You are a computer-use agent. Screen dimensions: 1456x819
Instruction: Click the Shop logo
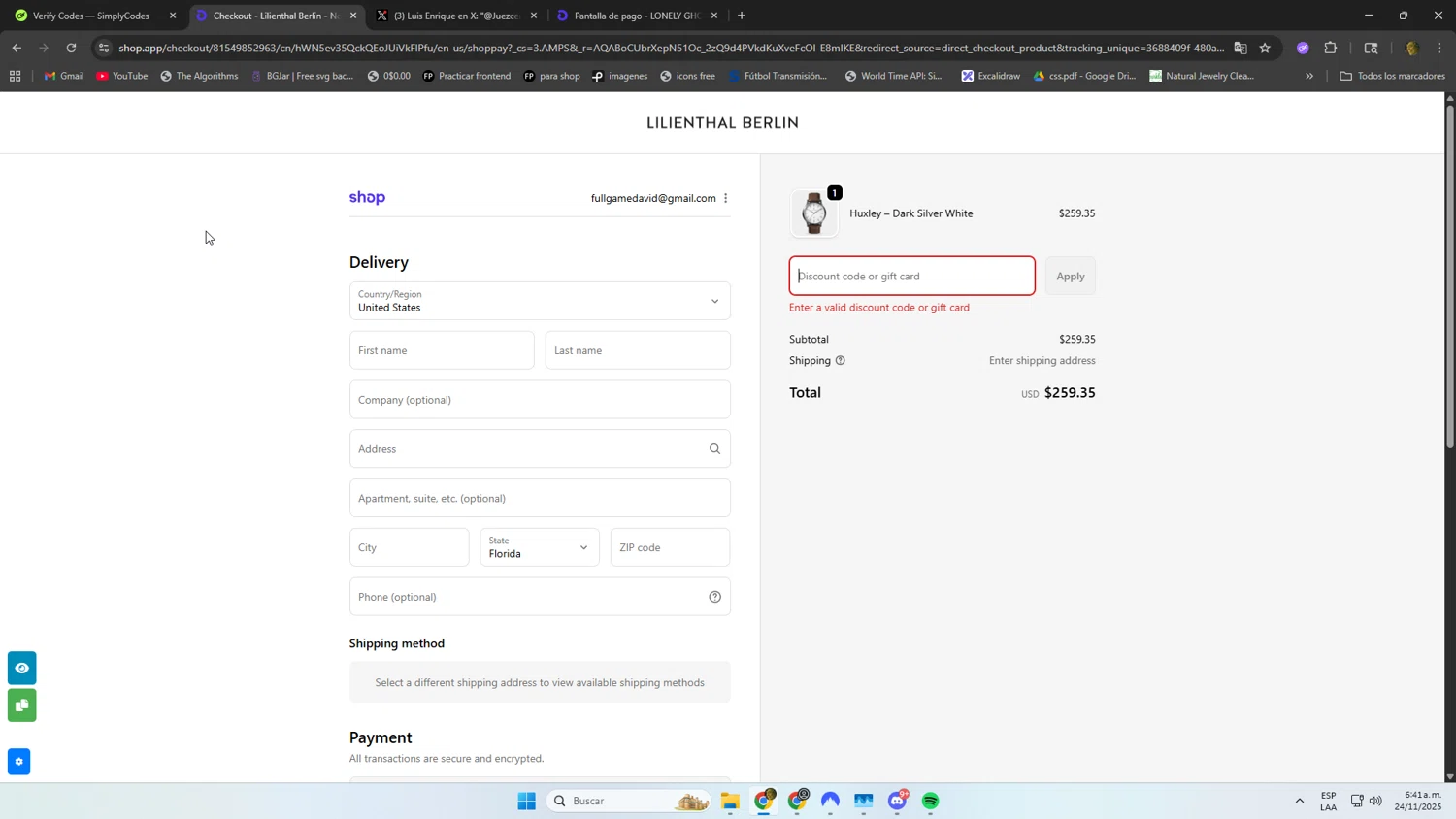click(367, 198)
